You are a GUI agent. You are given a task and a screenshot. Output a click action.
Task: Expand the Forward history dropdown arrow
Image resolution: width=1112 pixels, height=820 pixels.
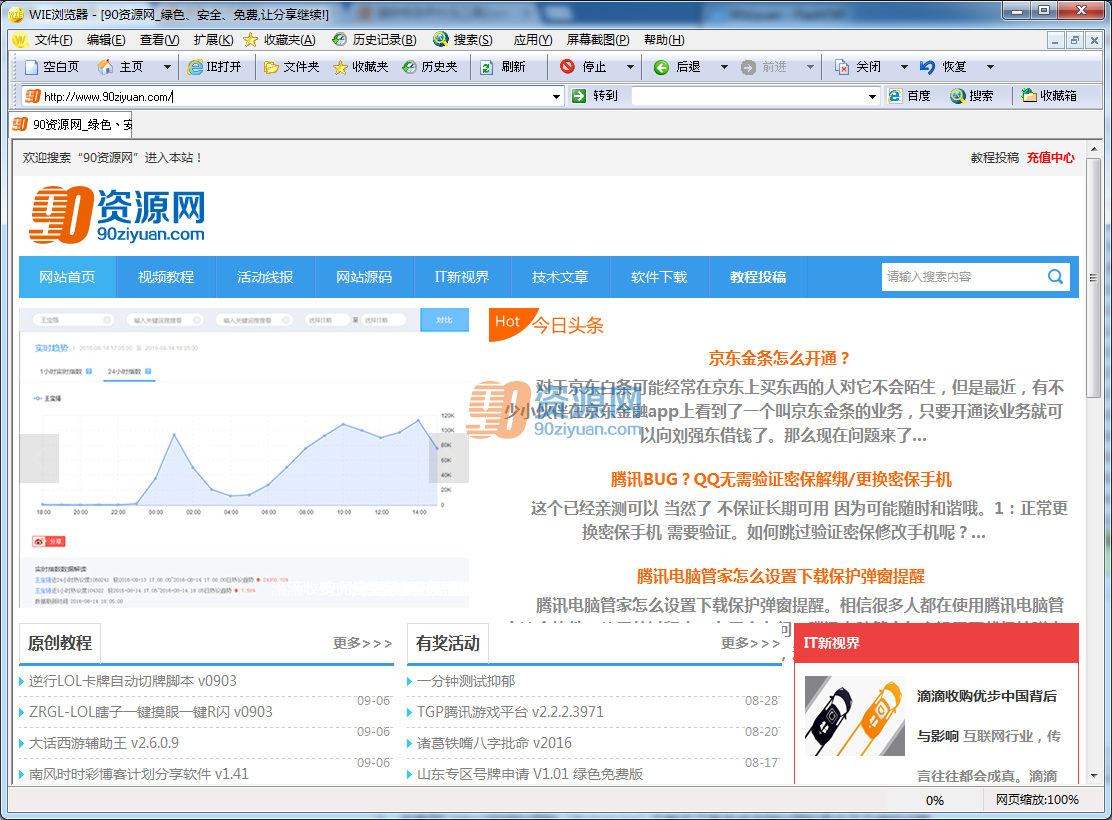coord(810,67)
